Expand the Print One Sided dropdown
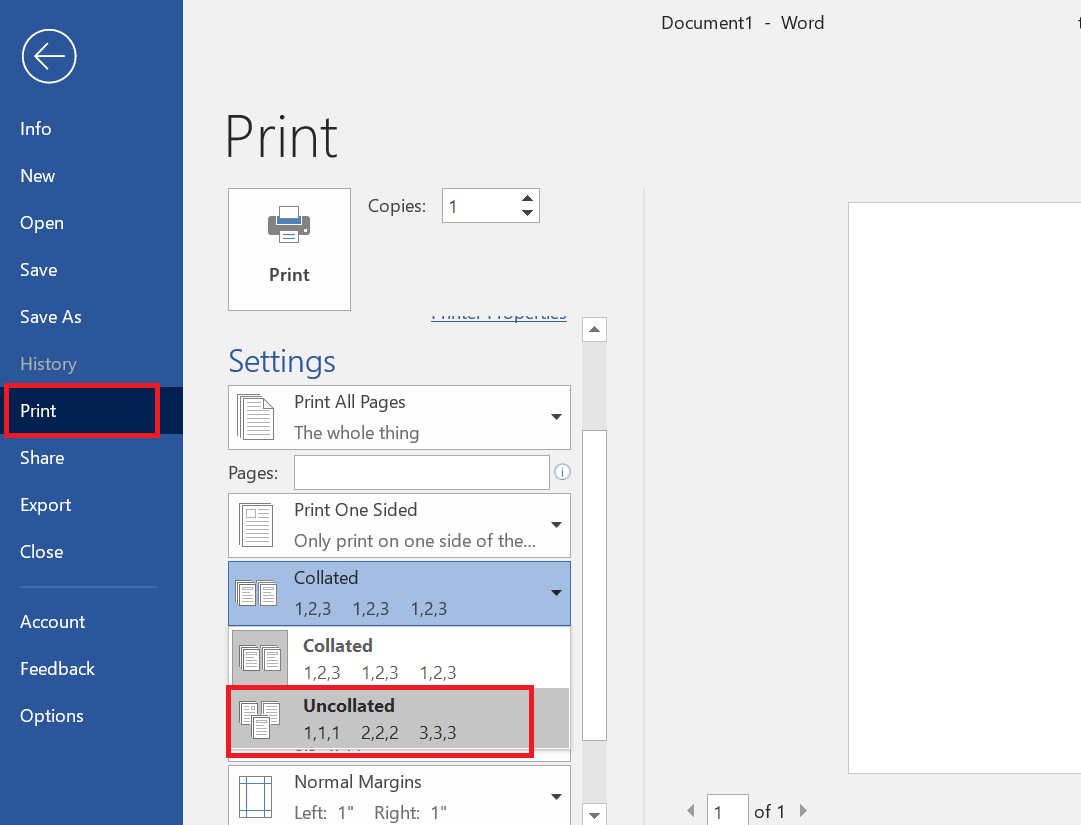 pos(399,525)
